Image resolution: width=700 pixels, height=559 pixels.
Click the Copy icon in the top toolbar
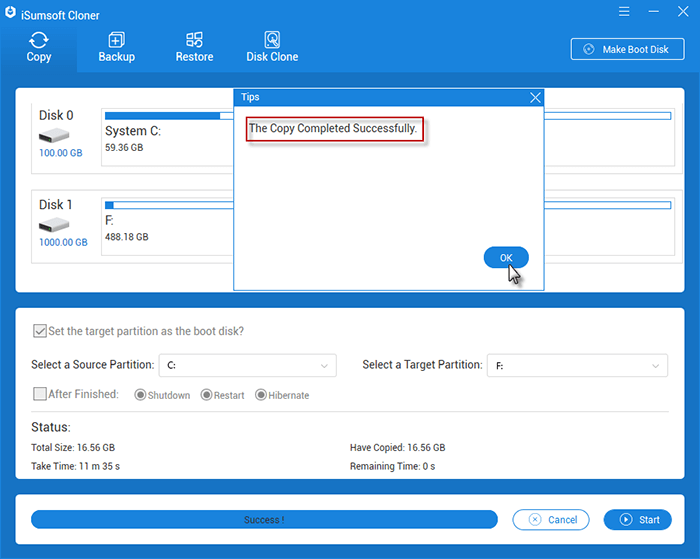[39, 41]
